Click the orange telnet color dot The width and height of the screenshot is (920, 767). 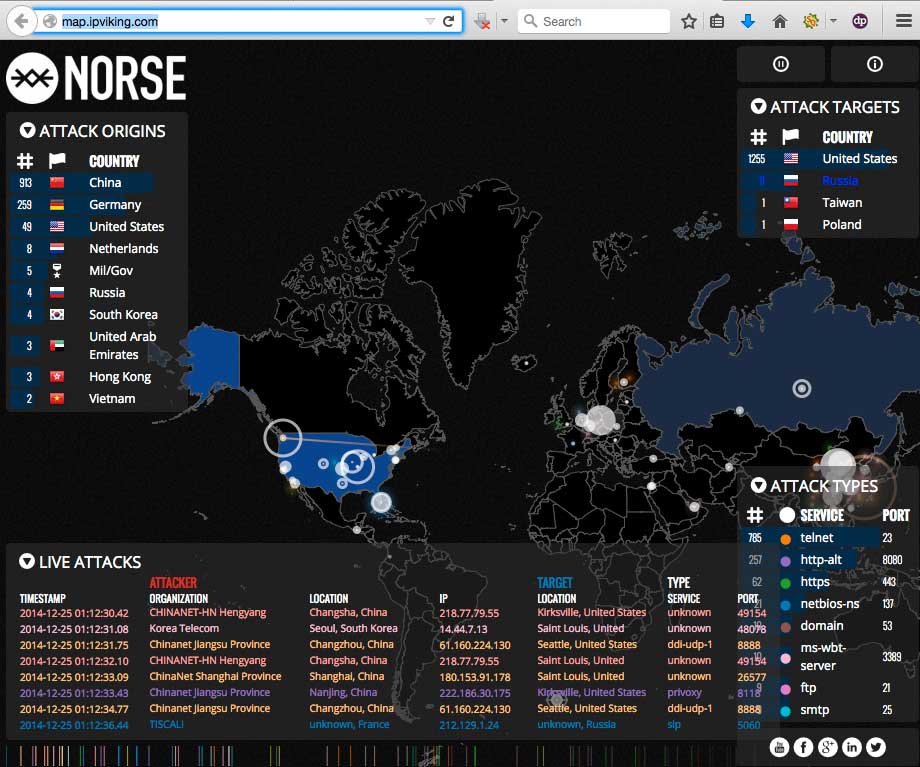coord(785,539)
